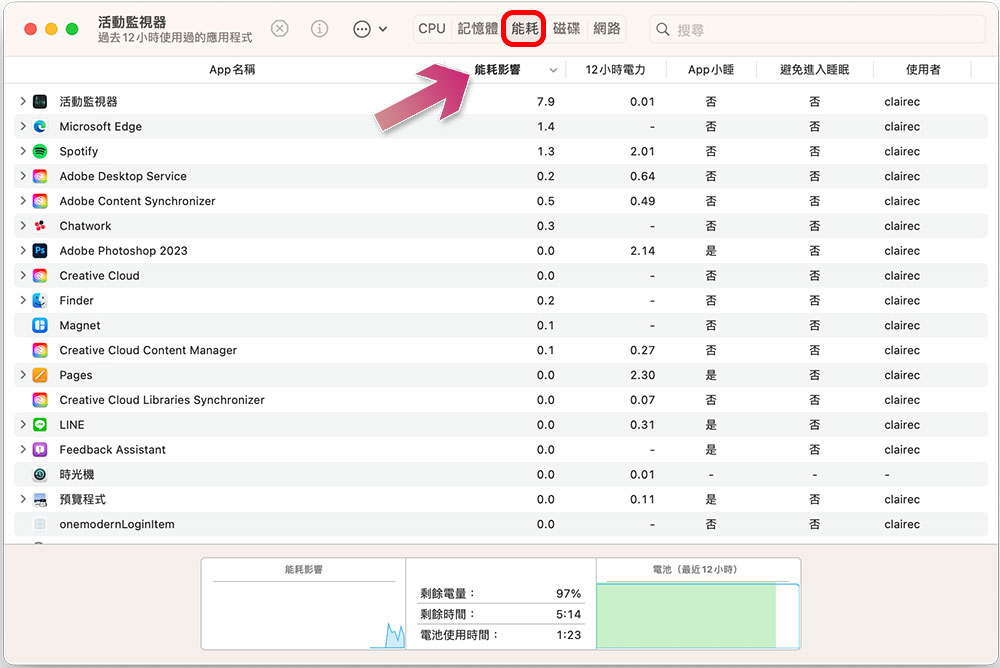Click the Adobe Content Synchronizer icon
This screenshot has height=668, width=1000.
click(x=40, y=201)
